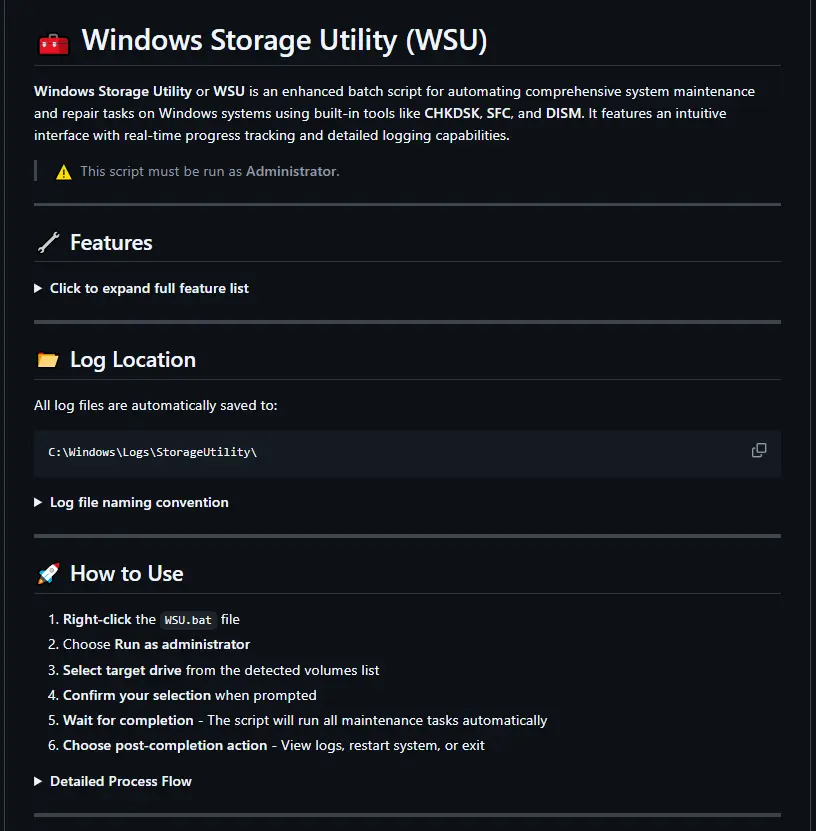
Task: Select the How to Use heading
Action: tap(127, 573)
